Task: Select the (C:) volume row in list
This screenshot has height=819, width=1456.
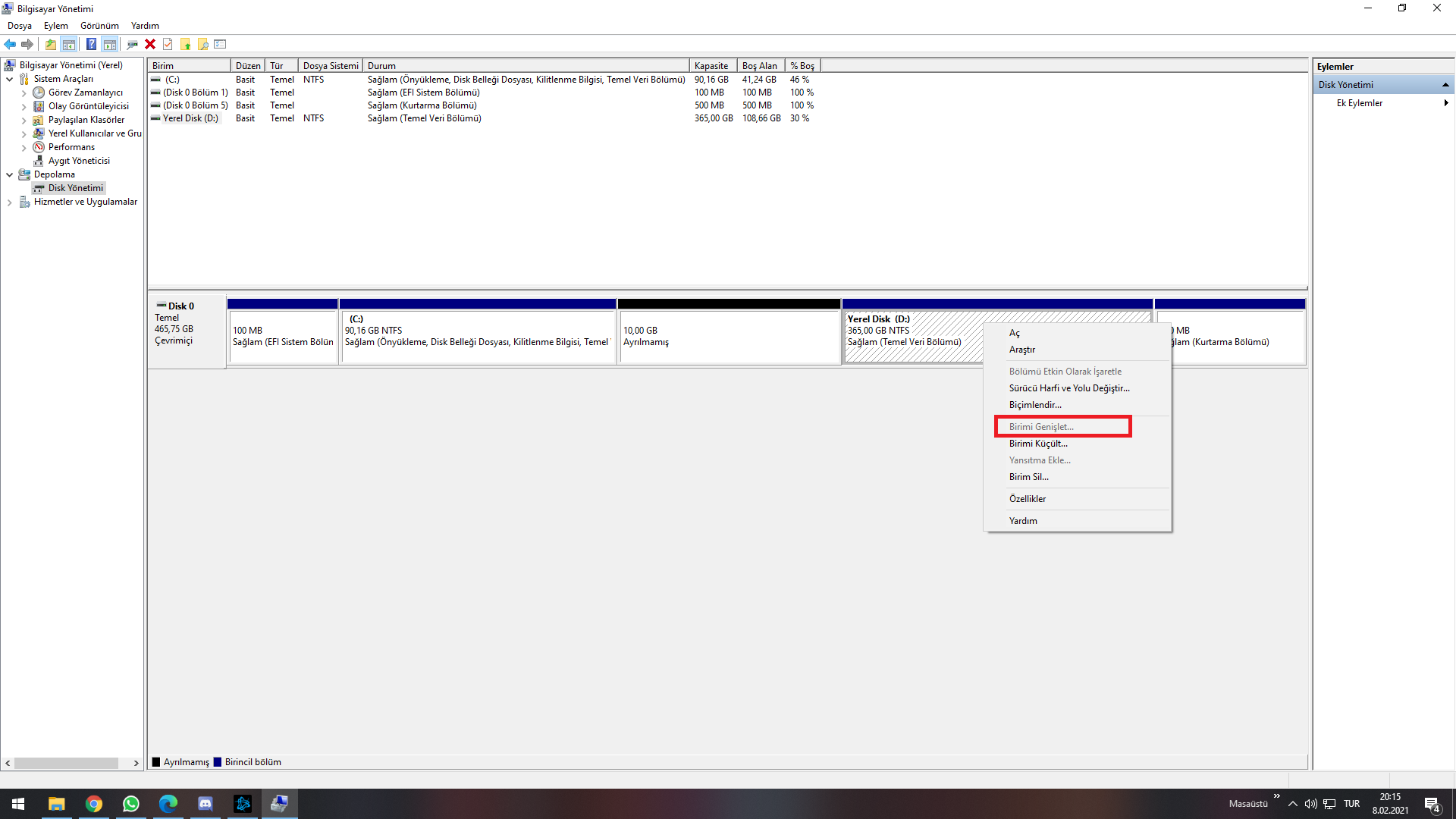Action: pyautogui.click(x=484, y=80)
